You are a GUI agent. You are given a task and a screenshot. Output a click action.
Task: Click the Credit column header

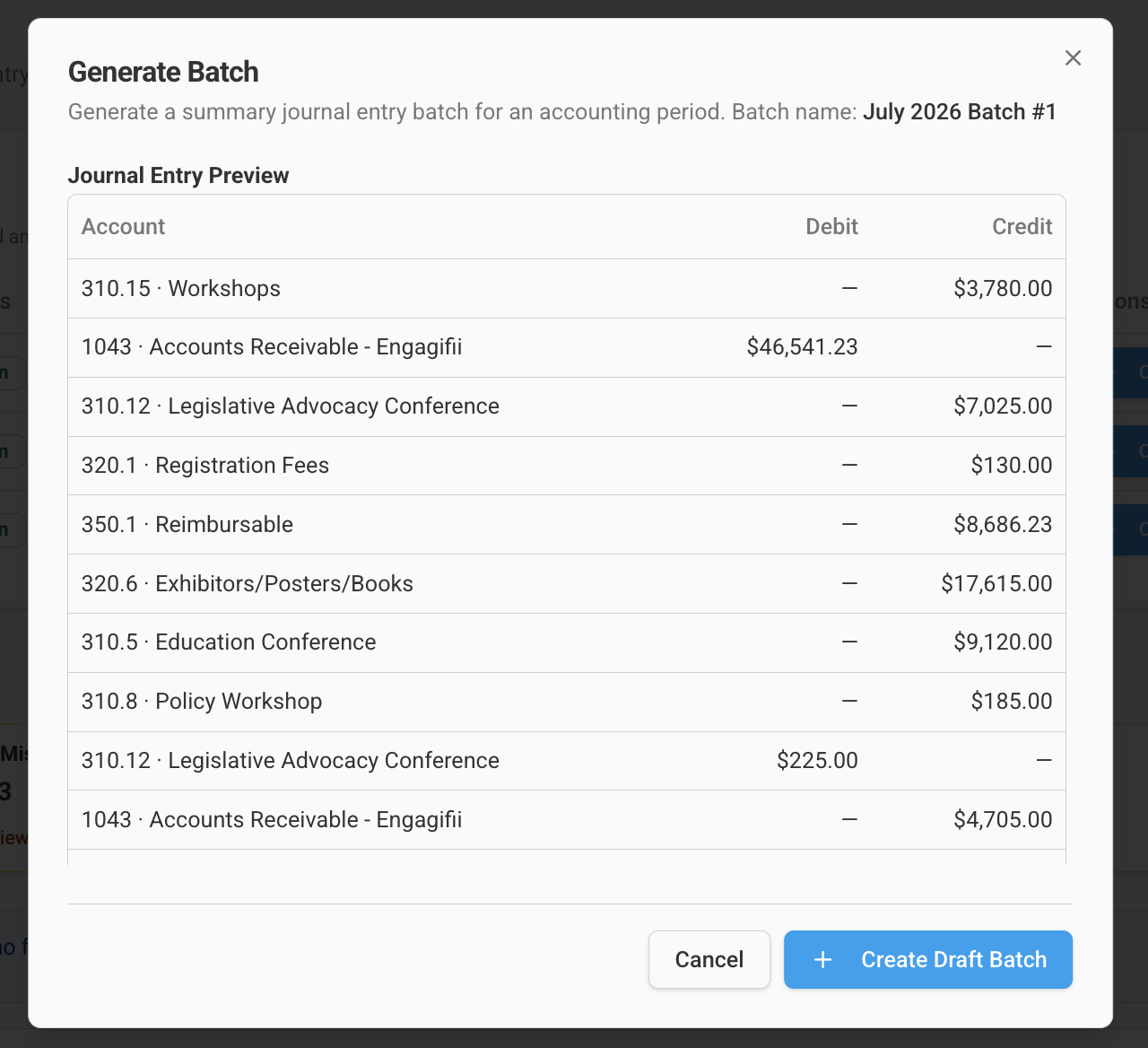[1022, 226]
